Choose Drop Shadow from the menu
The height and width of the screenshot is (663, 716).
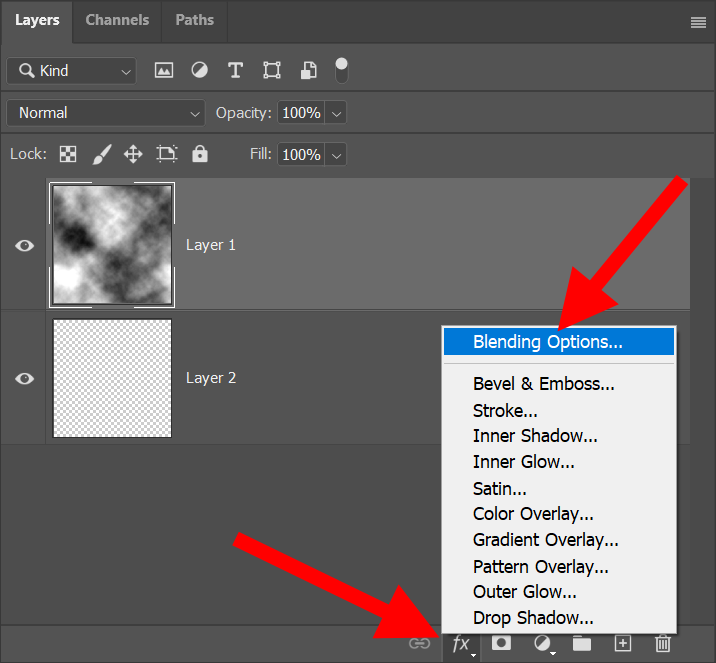[x=559, y=618]
